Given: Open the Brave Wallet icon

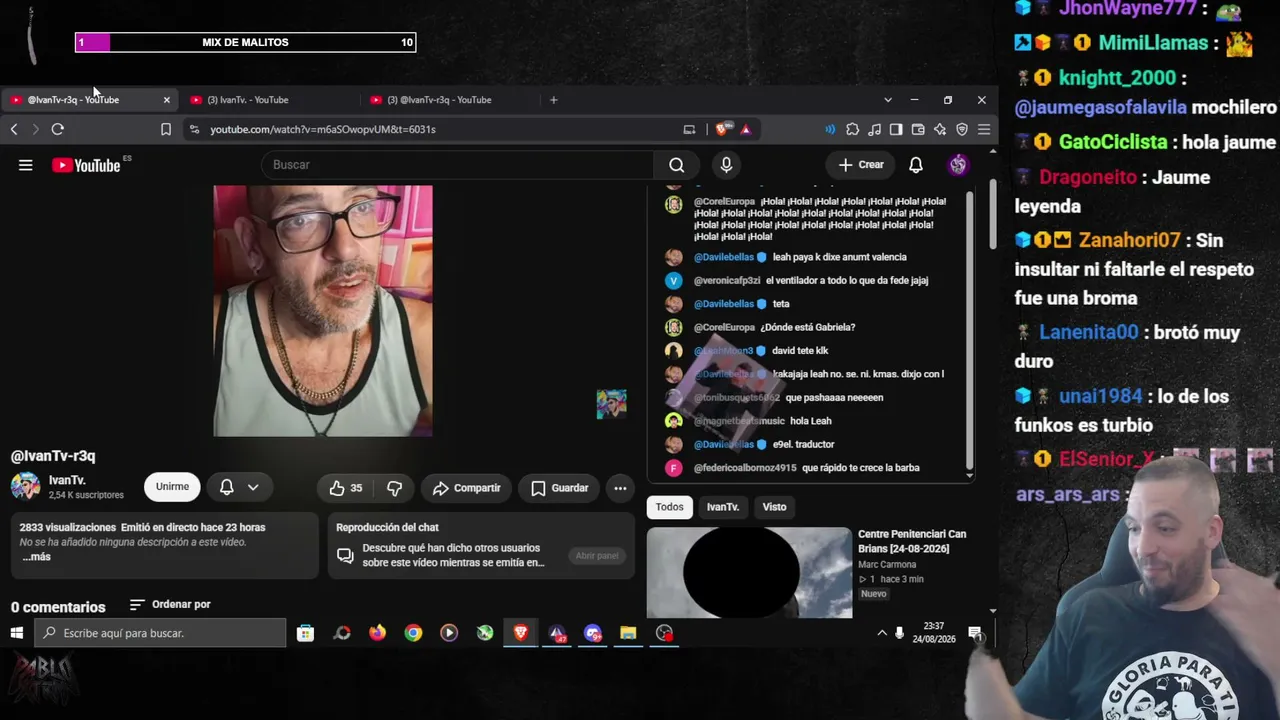Looking at the screenshot, I should pos(918,129).
